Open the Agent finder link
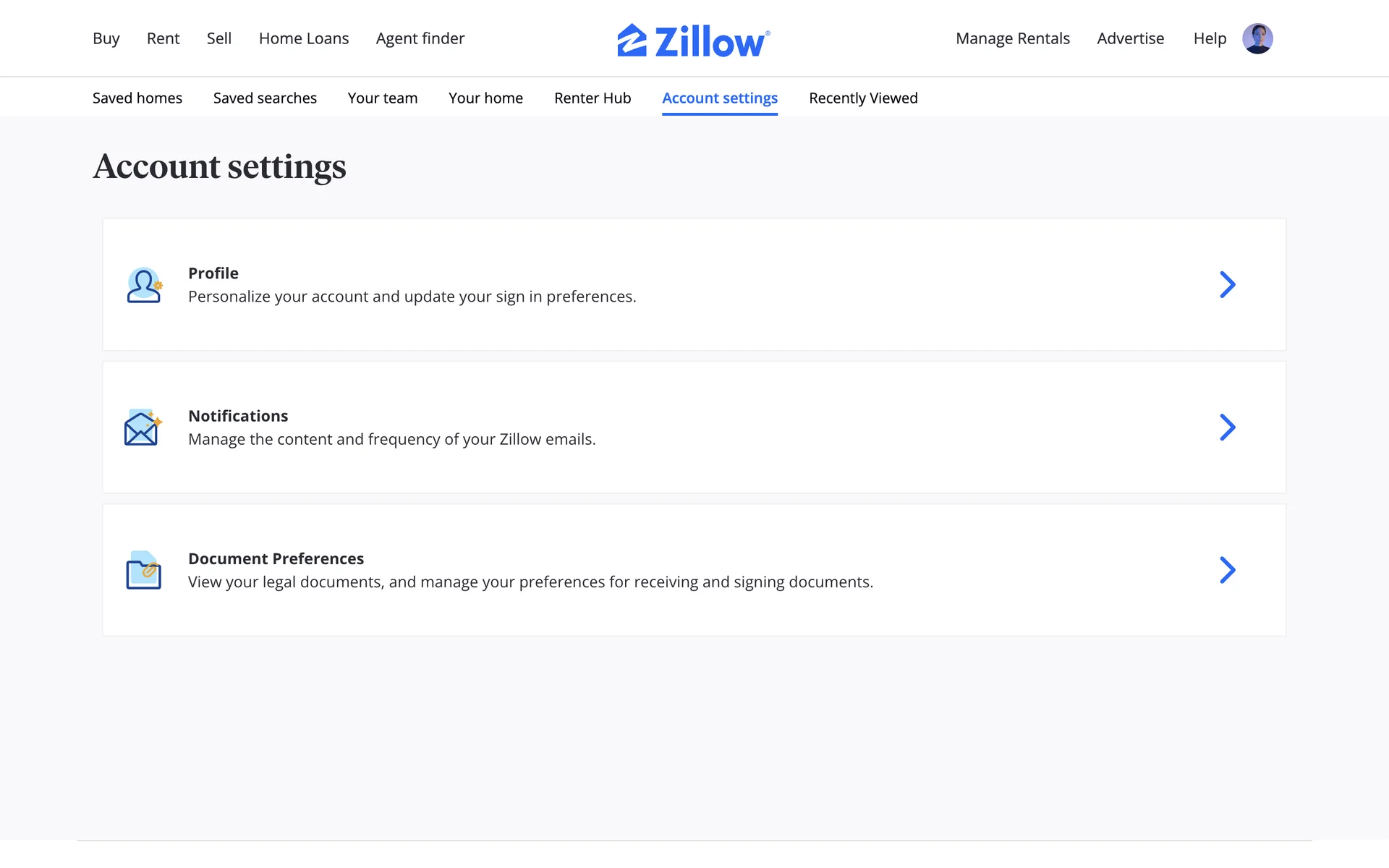1389x868 pixels. pyautogui.click(x=420, y=39)
